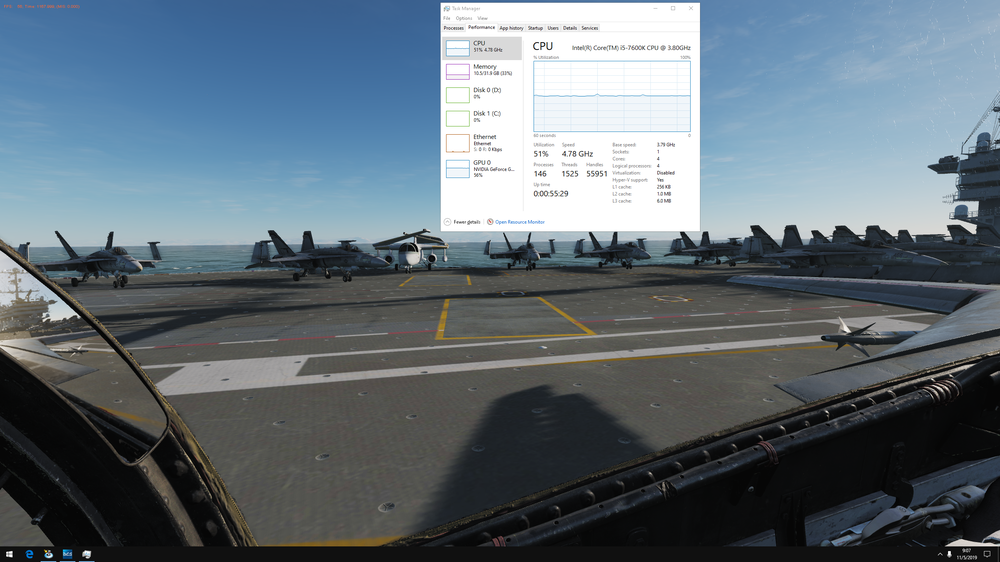Viewport: 1000px width, 562px height.
Task: Open the Action Center notifications icon
Action: tap(987, 554)
